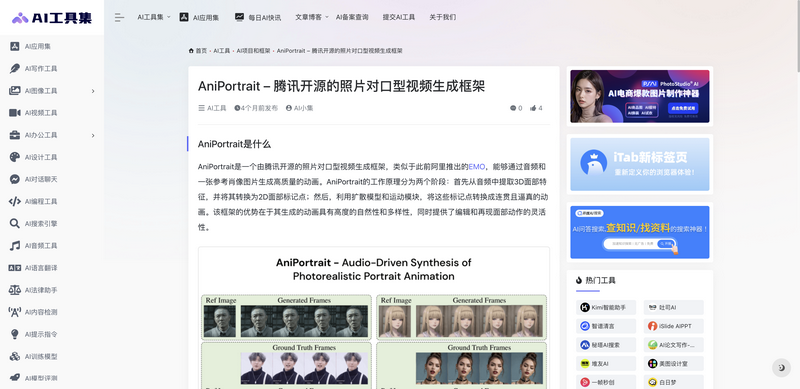Click the AI工具集 site logo
Screen dimensions: 800x389
(52, 18)
